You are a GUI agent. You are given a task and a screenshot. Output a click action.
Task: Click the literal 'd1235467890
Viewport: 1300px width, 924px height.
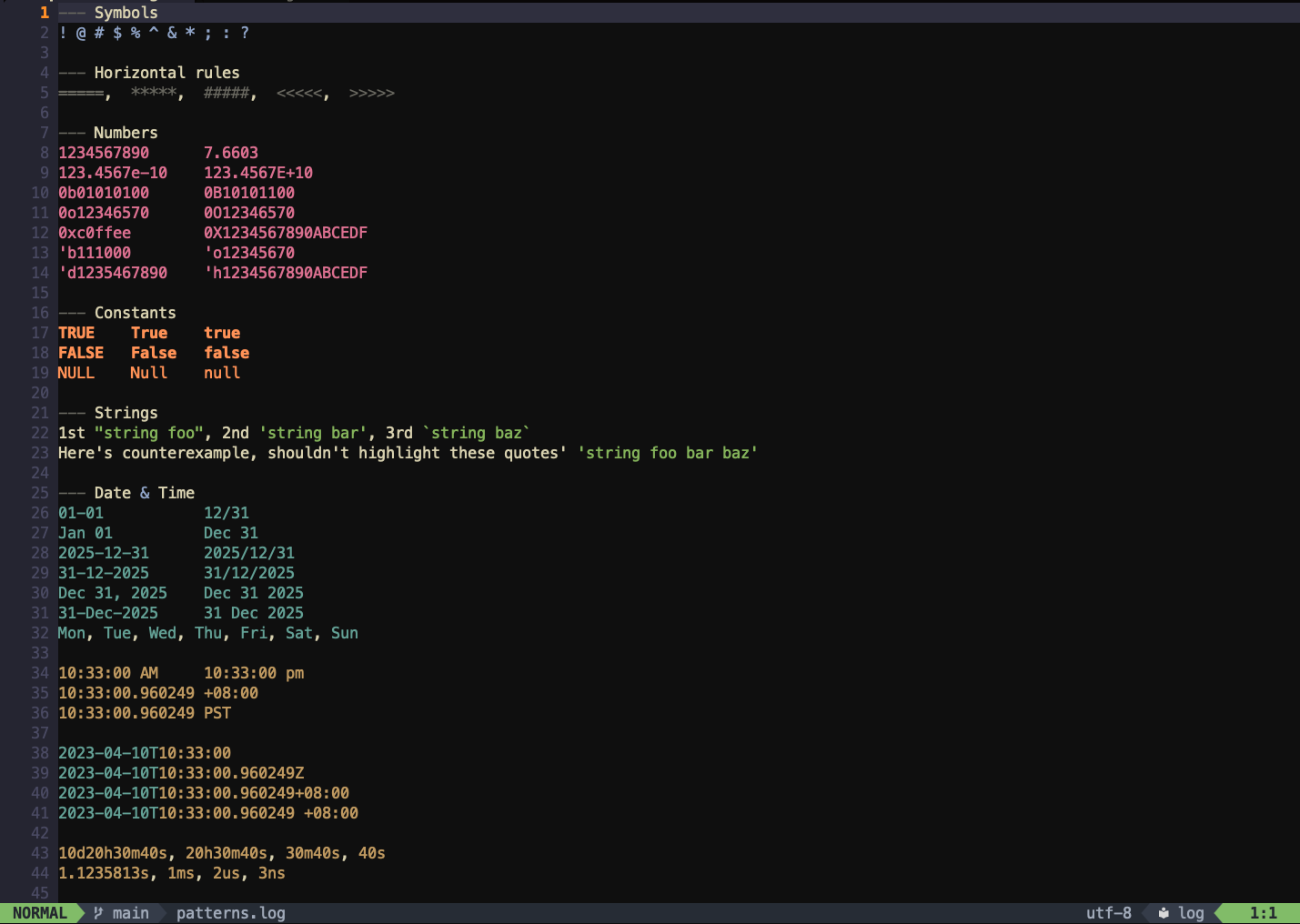(x=113, y=273)
